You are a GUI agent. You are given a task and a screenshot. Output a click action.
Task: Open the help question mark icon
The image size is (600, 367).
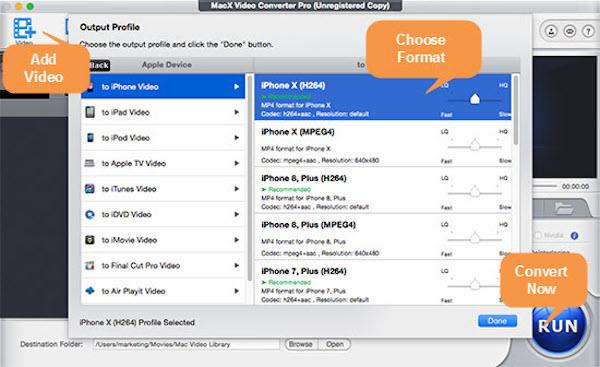pos(588,31)
